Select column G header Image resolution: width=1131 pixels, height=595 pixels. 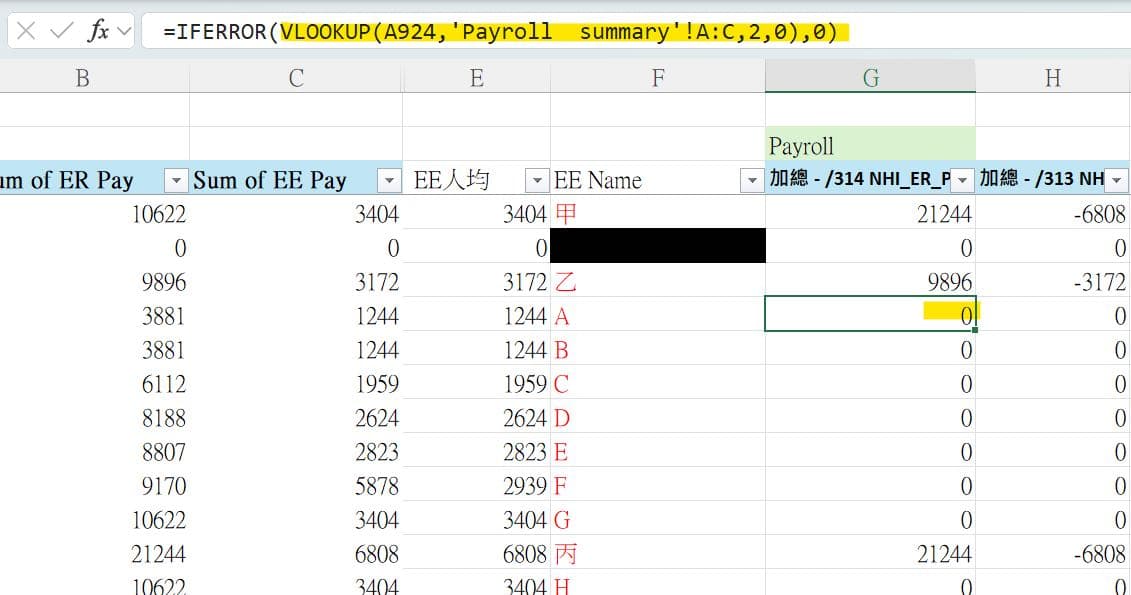click(871, 77)
